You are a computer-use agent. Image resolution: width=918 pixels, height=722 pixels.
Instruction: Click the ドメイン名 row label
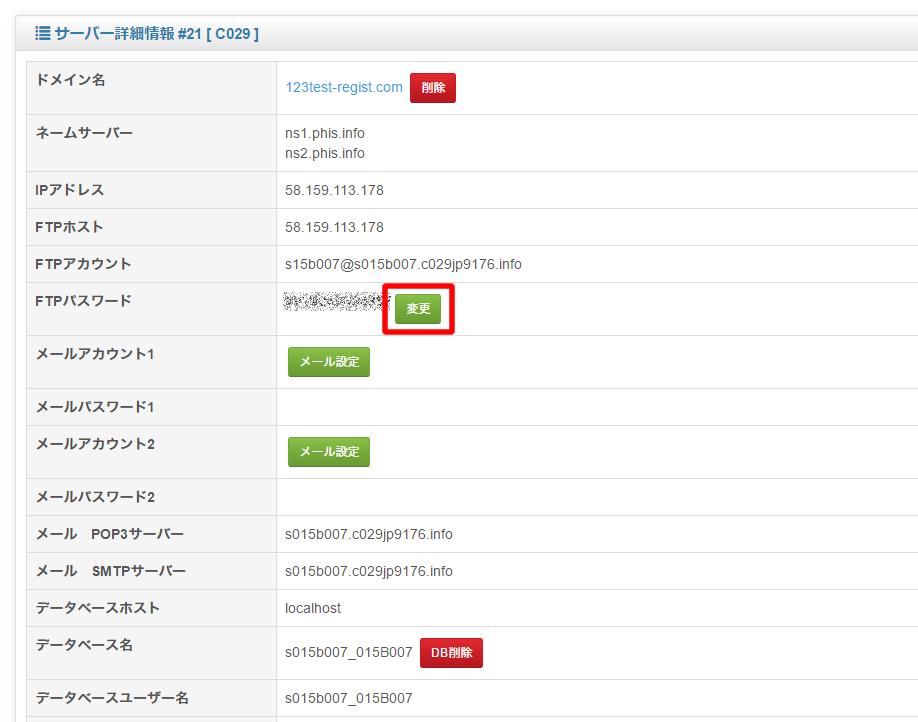click(x=70, y=80)
